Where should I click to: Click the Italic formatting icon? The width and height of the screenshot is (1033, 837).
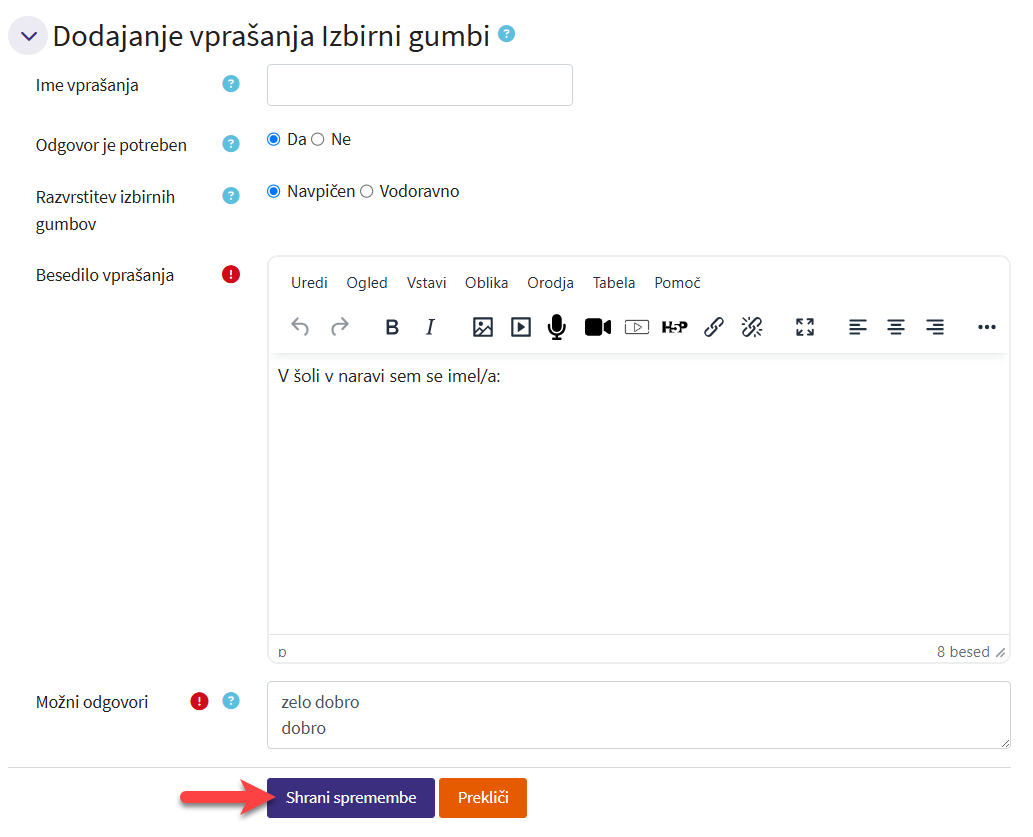click(x=430, y=327)
